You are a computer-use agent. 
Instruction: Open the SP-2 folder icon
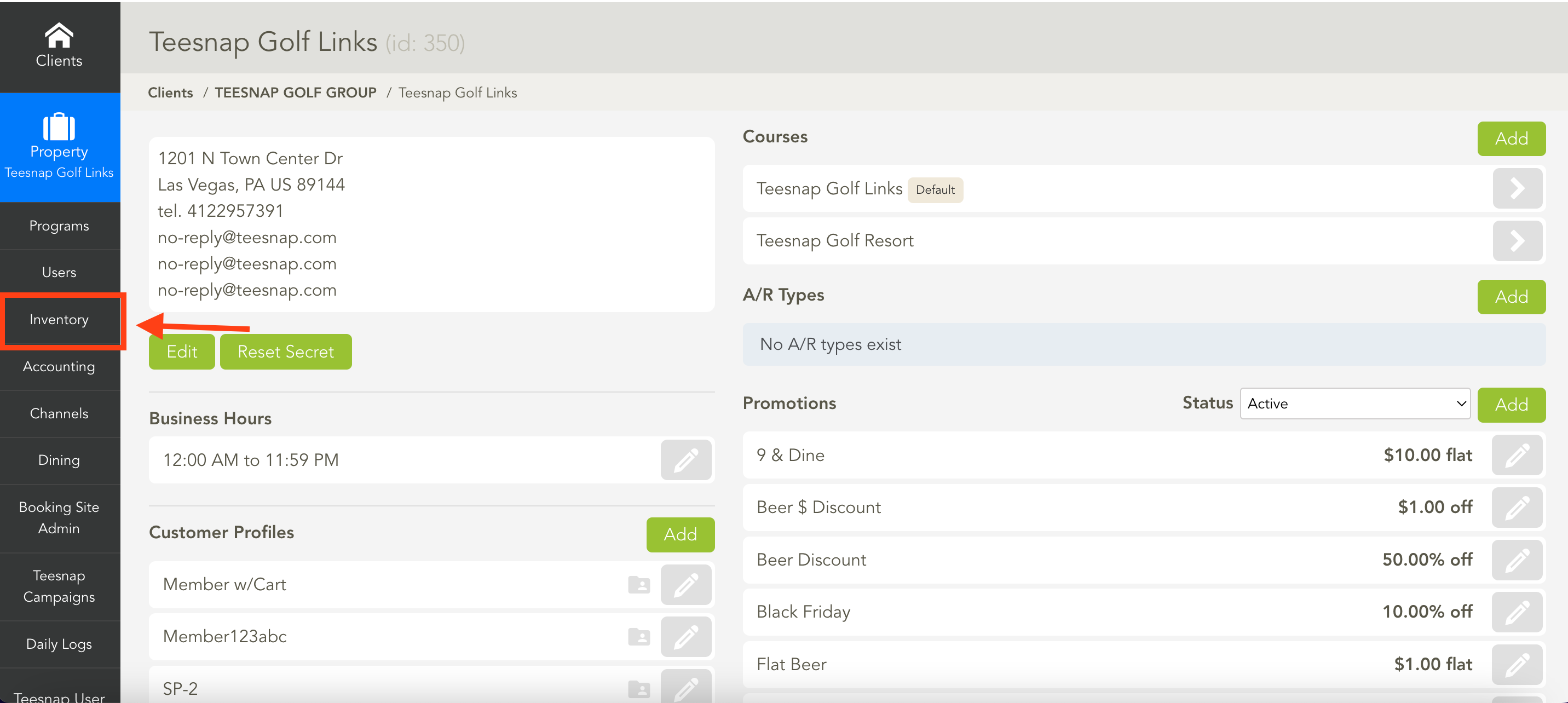638,689
